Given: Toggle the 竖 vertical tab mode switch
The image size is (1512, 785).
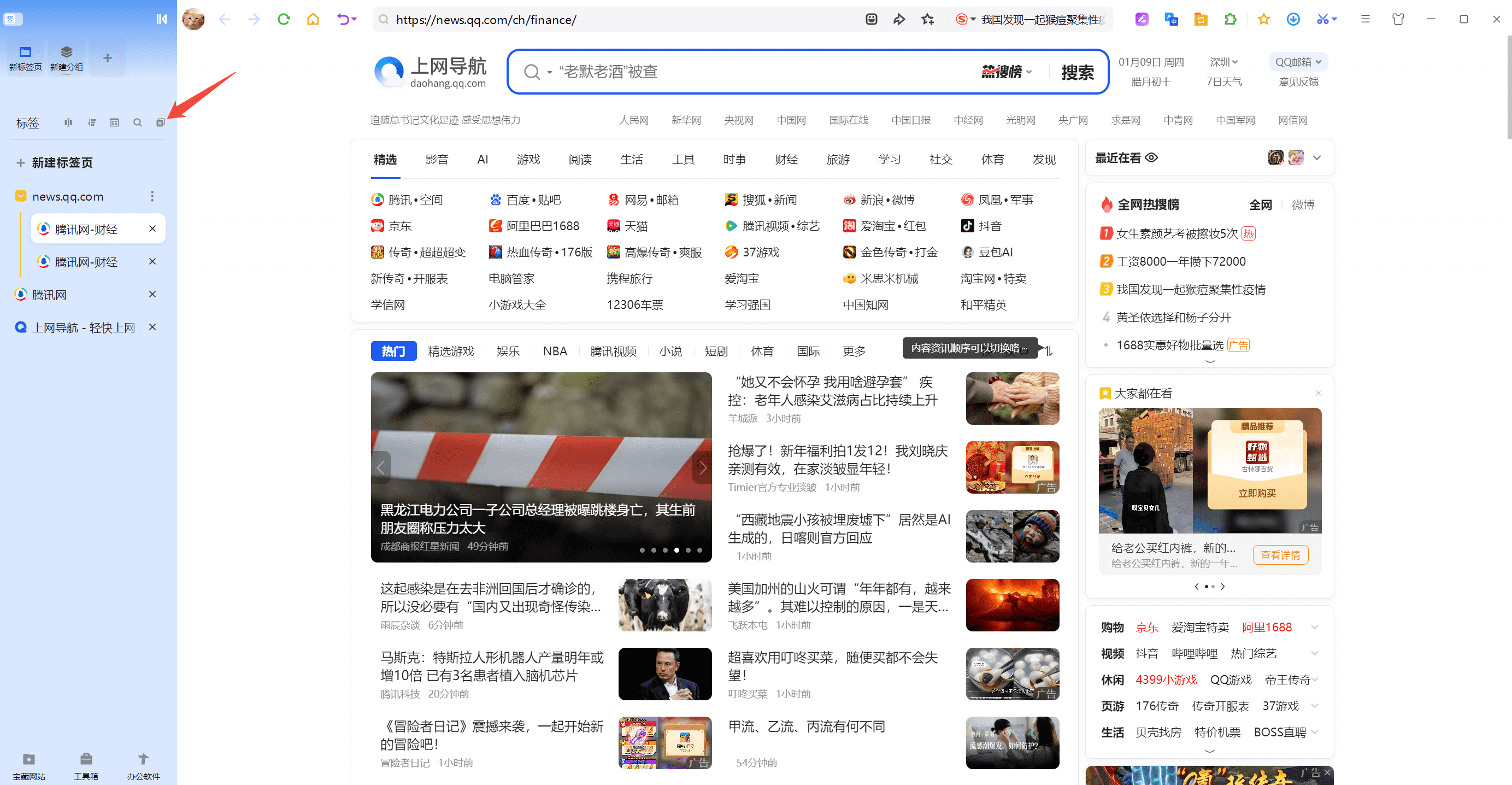Looking at the screenshot, I should [x=13, y=19].
